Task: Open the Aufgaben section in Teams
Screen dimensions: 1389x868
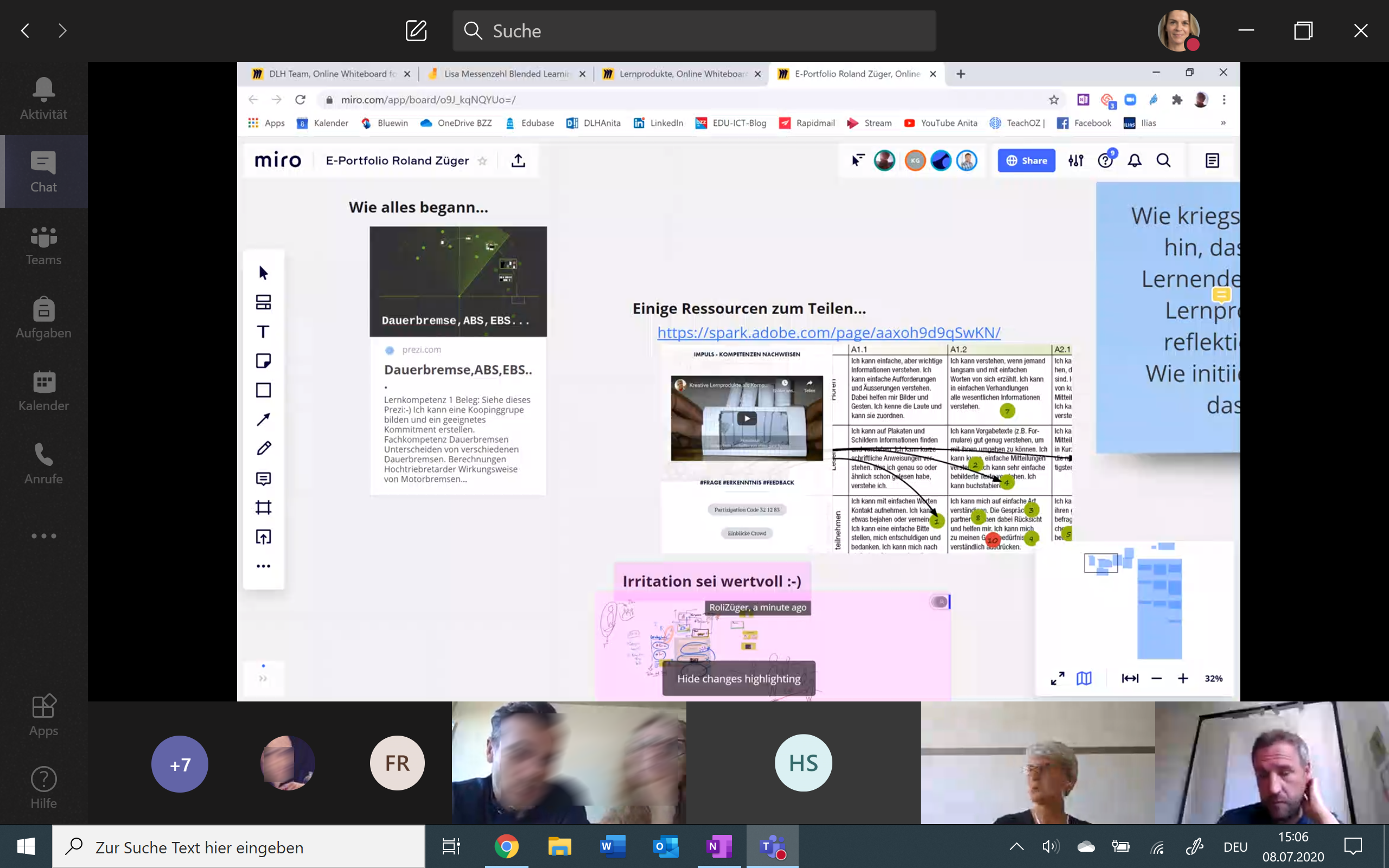Action: click(43, 317)
